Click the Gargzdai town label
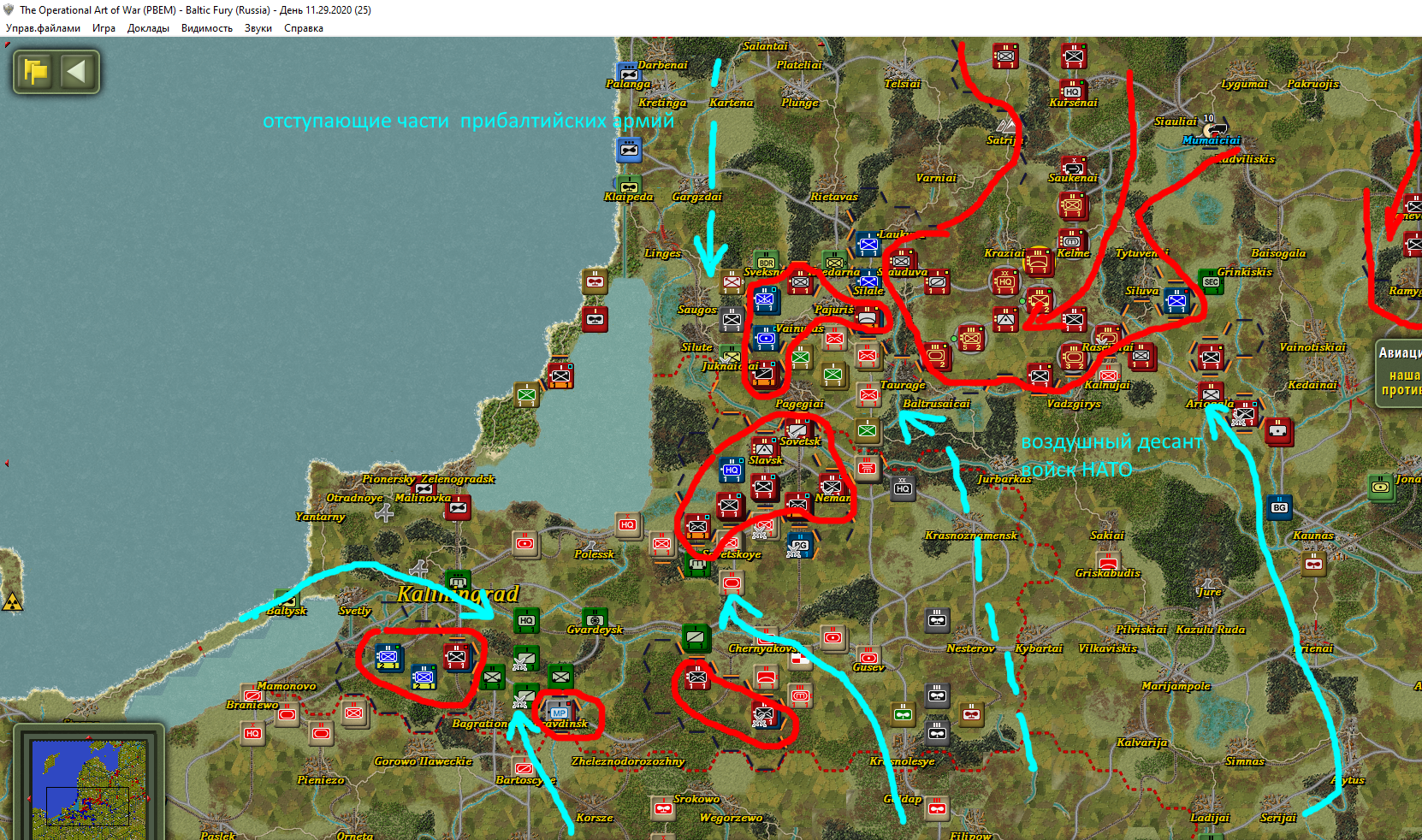The height and width of the screenshot is (840, 1422). coord(697,197)
